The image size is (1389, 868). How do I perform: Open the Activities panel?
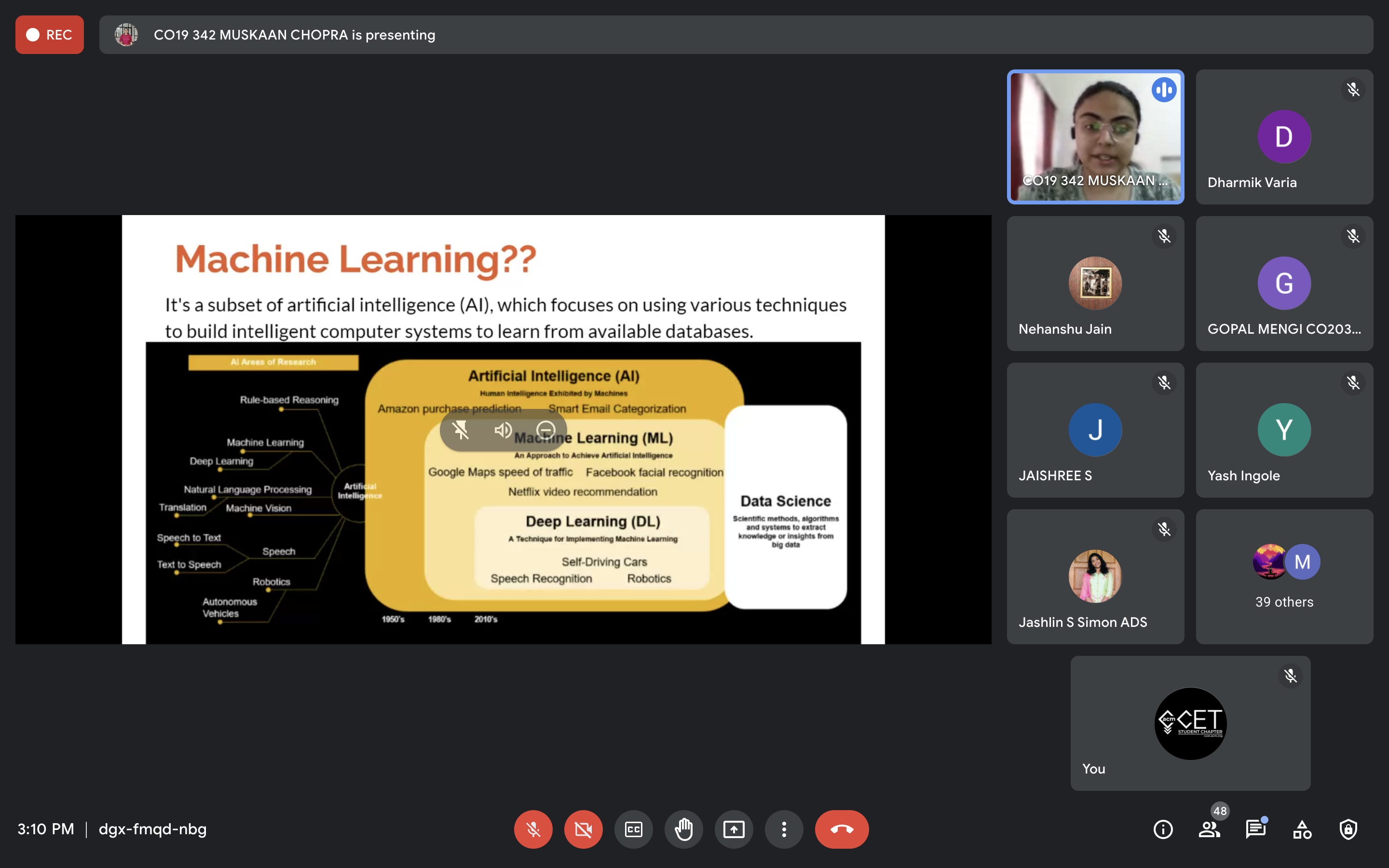(1302, 829)
